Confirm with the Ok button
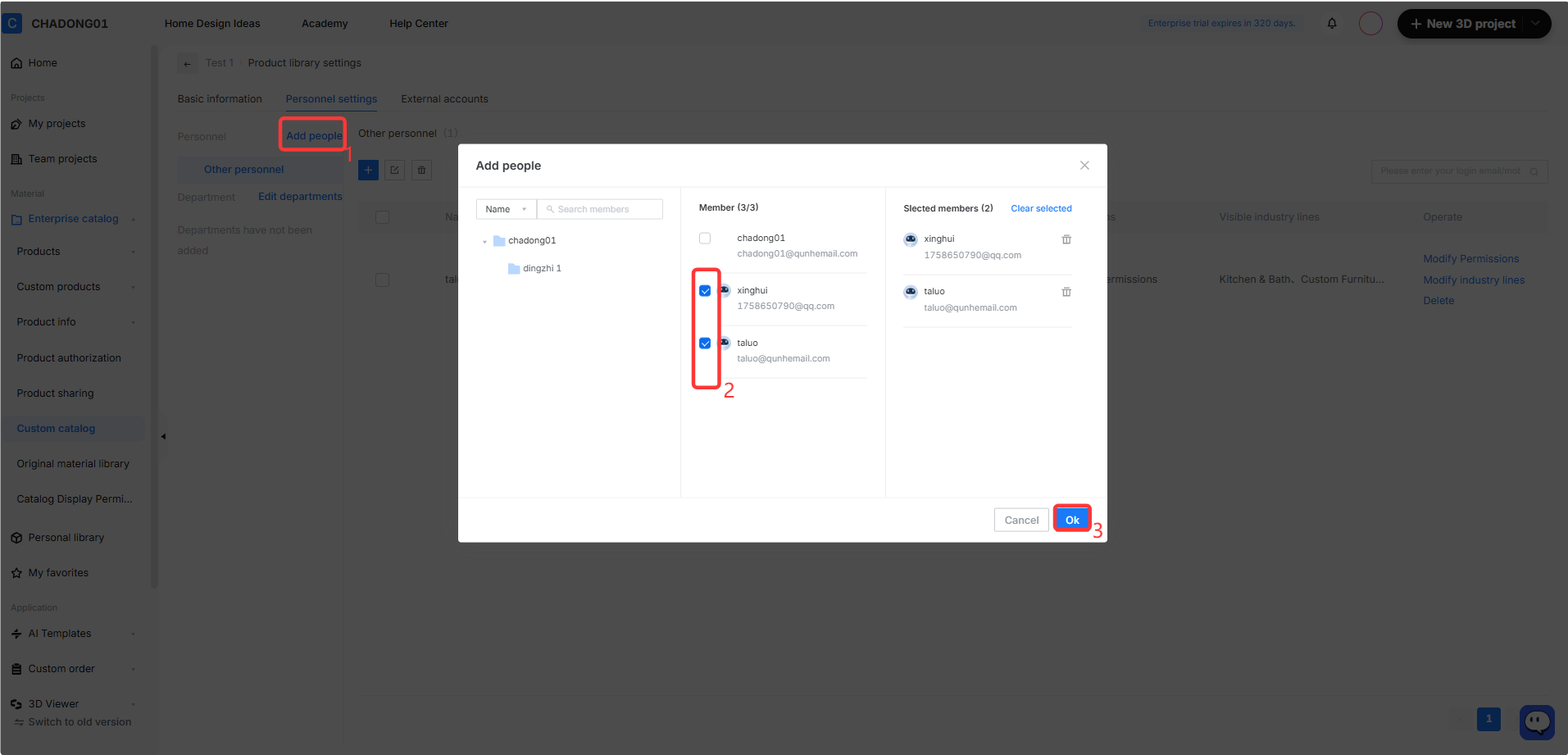1568x755 pixels. pos(1072,520)
